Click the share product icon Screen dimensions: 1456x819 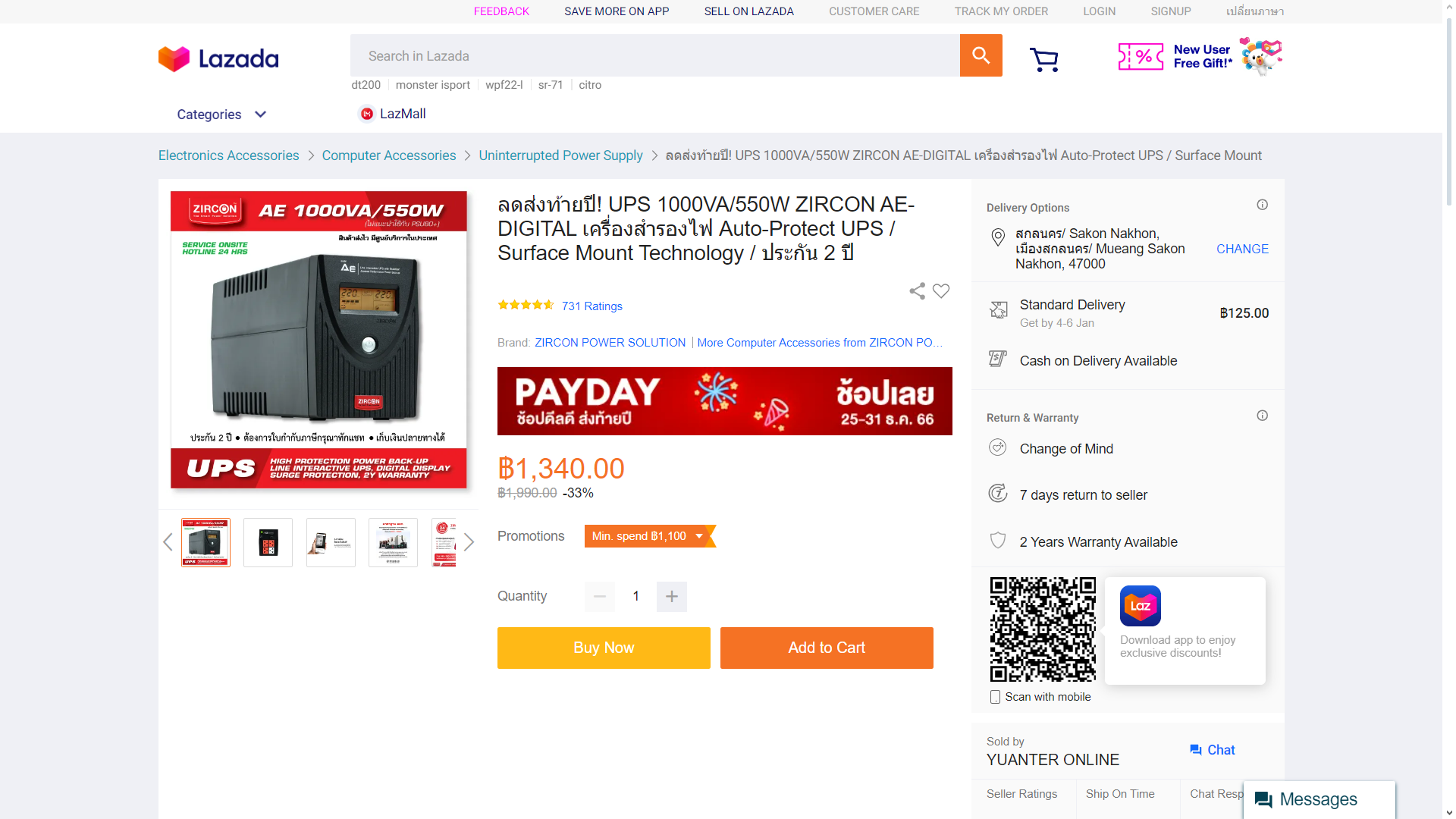pyautogui.click(x=917, y=291)
